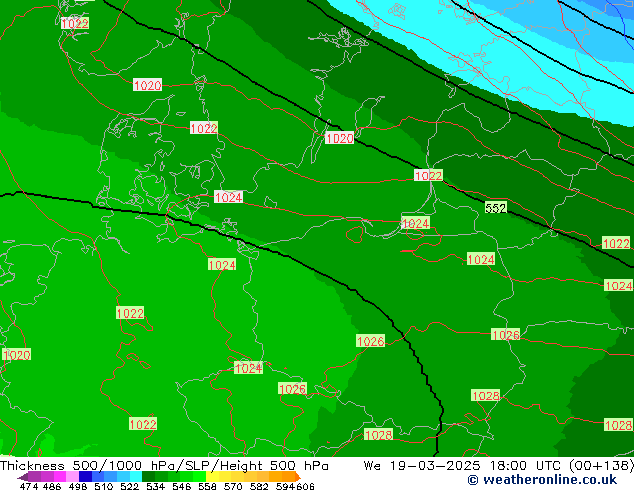Click the 486 legend value
The width and height of the screenshot is (634, 490).
pos(52,486)
